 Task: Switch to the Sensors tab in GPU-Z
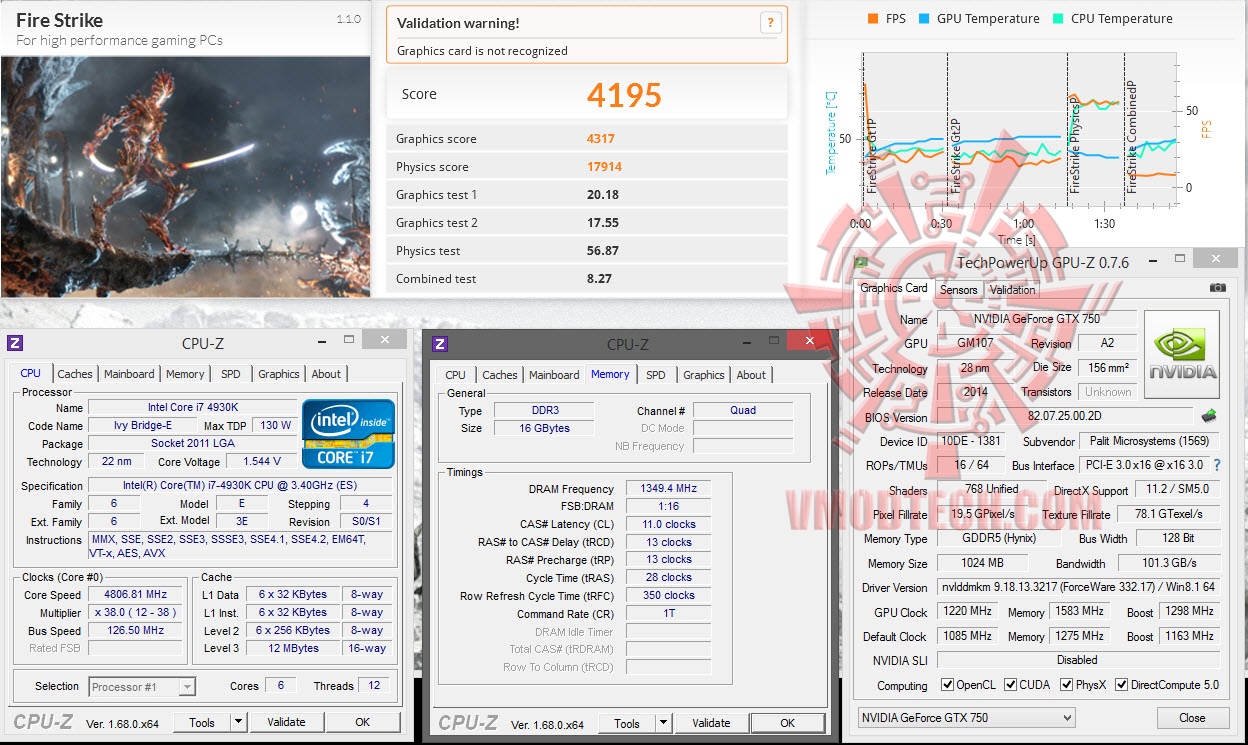pos(958,289)
